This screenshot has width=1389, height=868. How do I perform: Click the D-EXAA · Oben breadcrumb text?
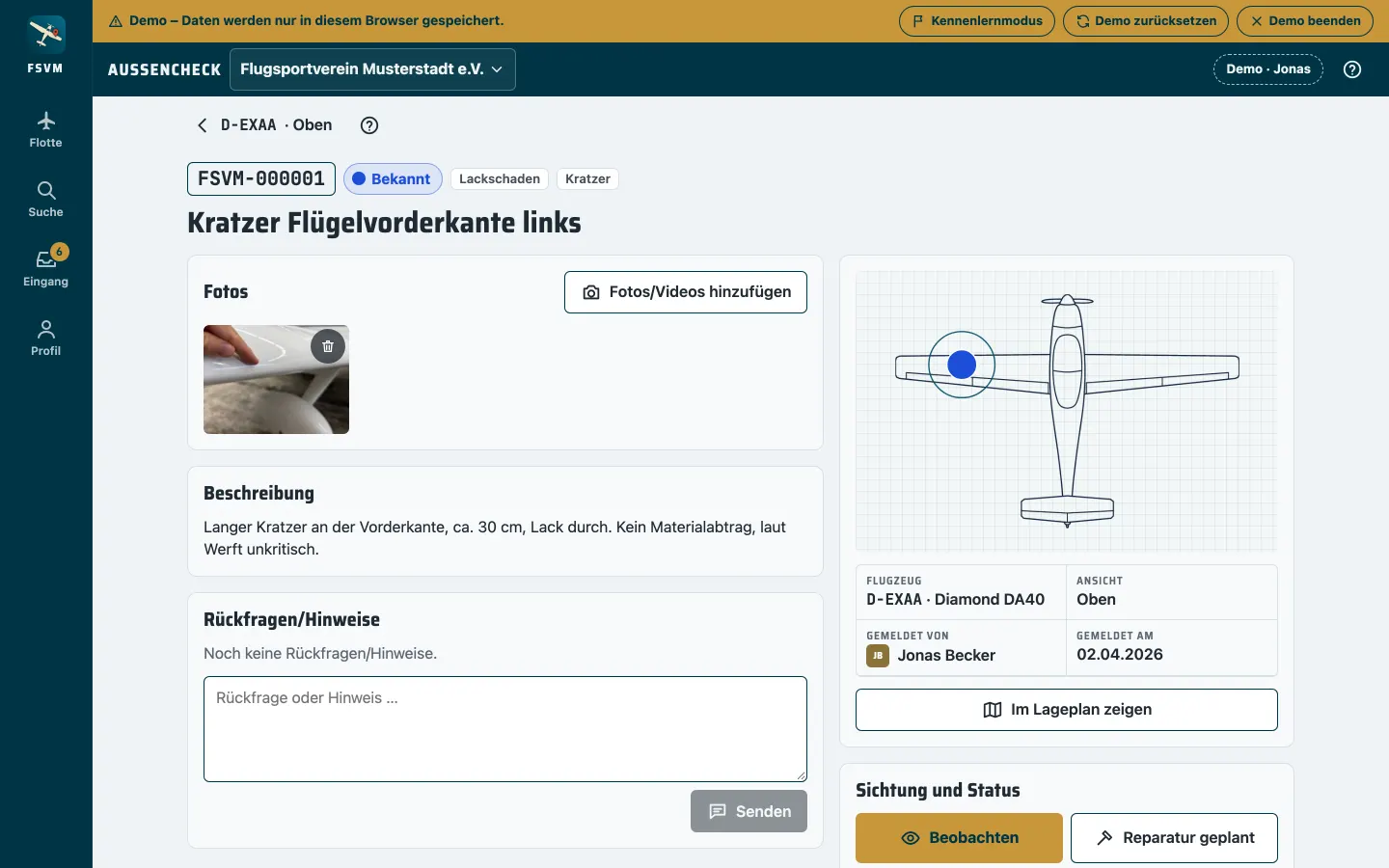[277, 125]
